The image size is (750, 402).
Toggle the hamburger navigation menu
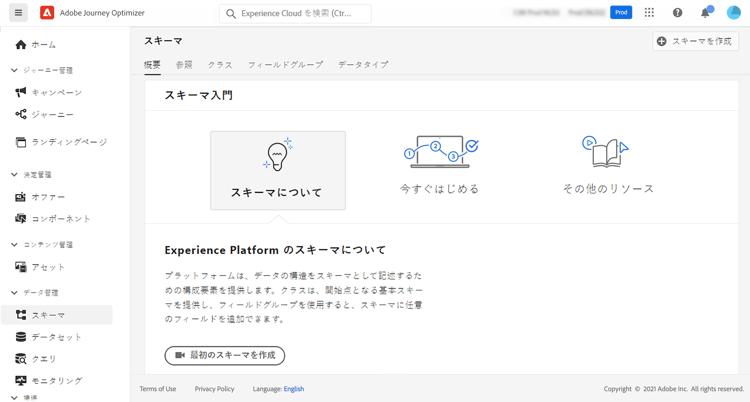tap(18, 13)
